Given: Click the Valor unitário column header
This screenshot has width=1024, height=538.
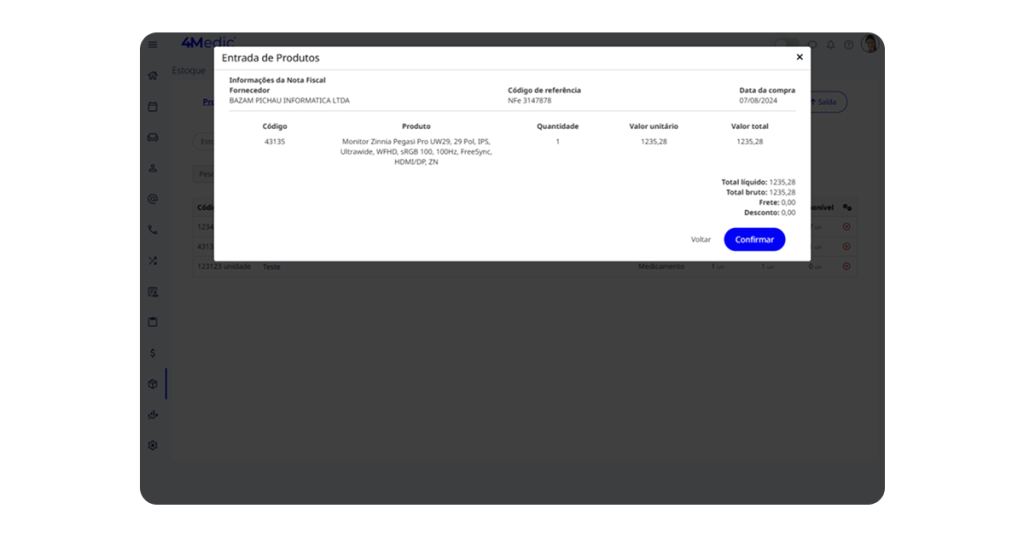Looking at the screenshot, I should 654,127.
